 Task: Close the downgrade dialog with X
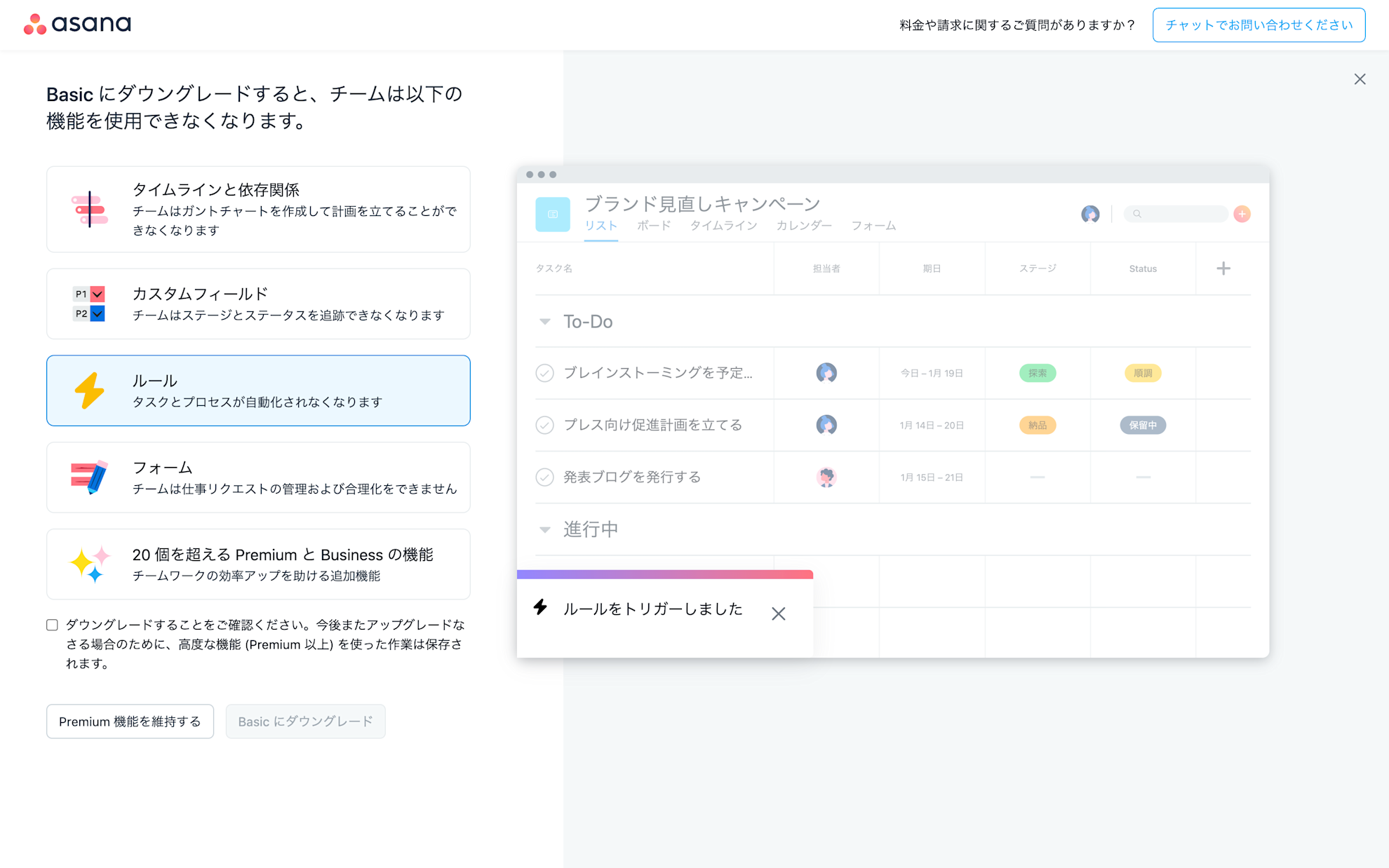[x=1360, y=79]
